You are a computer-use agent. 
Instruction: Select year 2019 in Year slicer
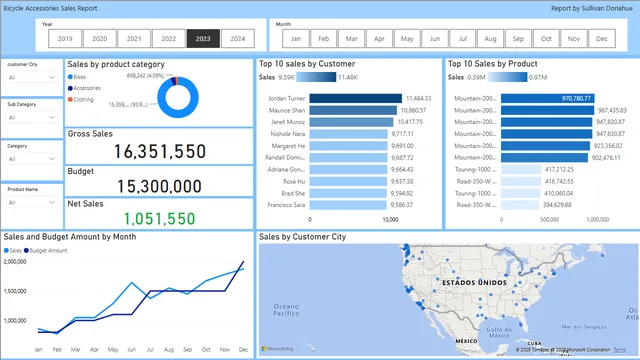coord(65,39)
